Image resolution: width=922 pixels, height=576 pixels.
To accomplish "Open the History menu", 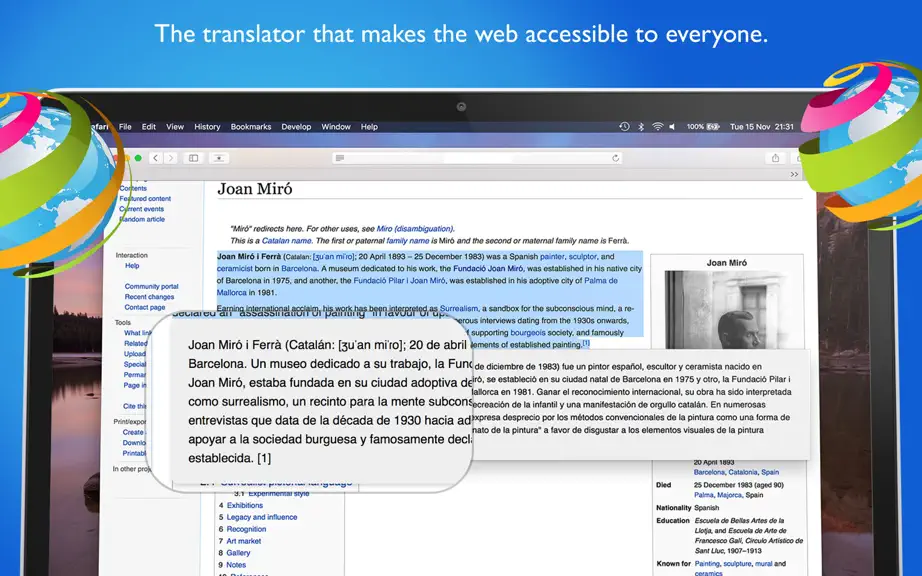I will [207, 127].
